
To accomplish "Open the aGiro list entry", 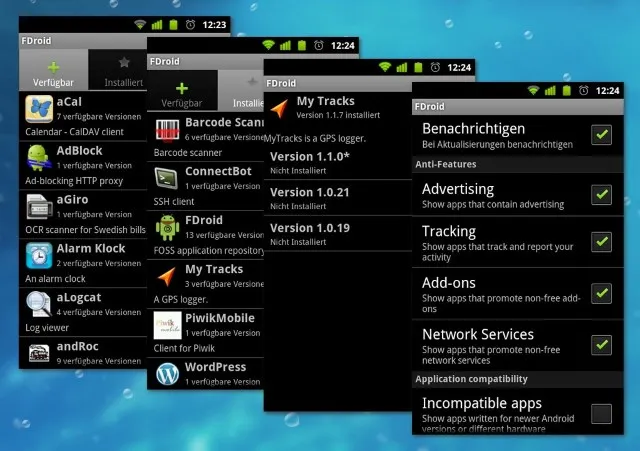I will [83, 214].
